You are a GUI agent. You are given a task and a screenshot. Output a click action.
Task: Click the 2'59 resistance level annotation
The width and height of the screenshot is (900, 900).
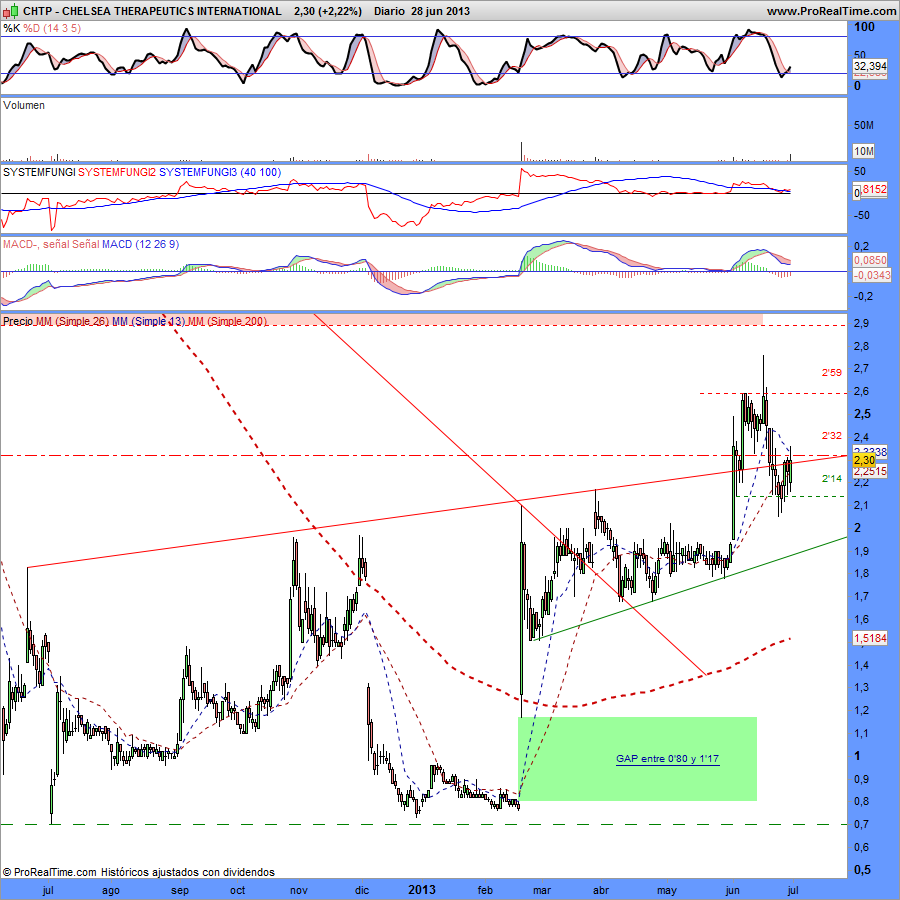[x=832, y=373]
